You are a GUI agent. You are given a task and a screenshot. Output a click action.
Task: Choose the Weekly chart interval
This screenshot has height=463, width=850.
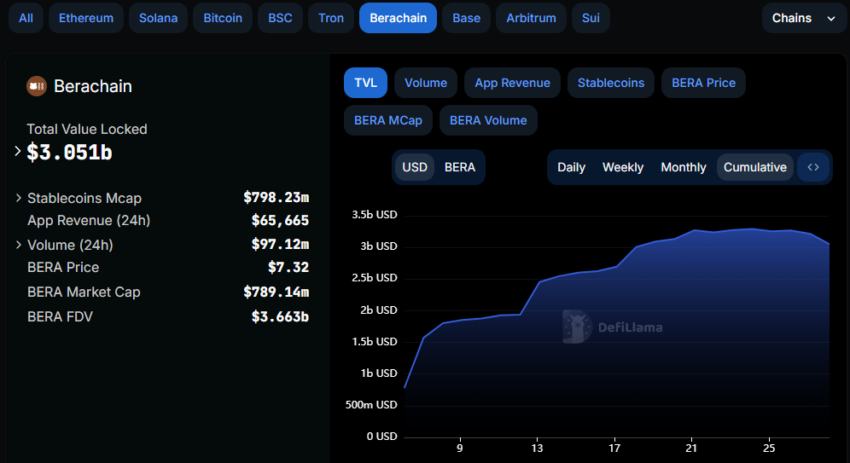[x=623, y=167]
